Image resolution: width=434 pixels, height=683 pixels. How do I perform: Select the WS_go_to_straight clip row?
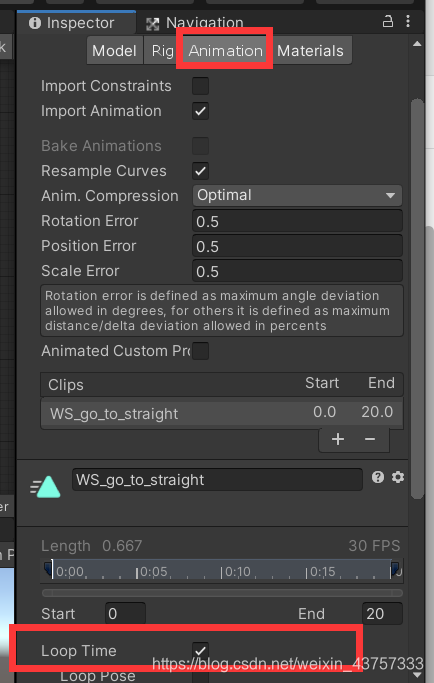click(222, 413)
